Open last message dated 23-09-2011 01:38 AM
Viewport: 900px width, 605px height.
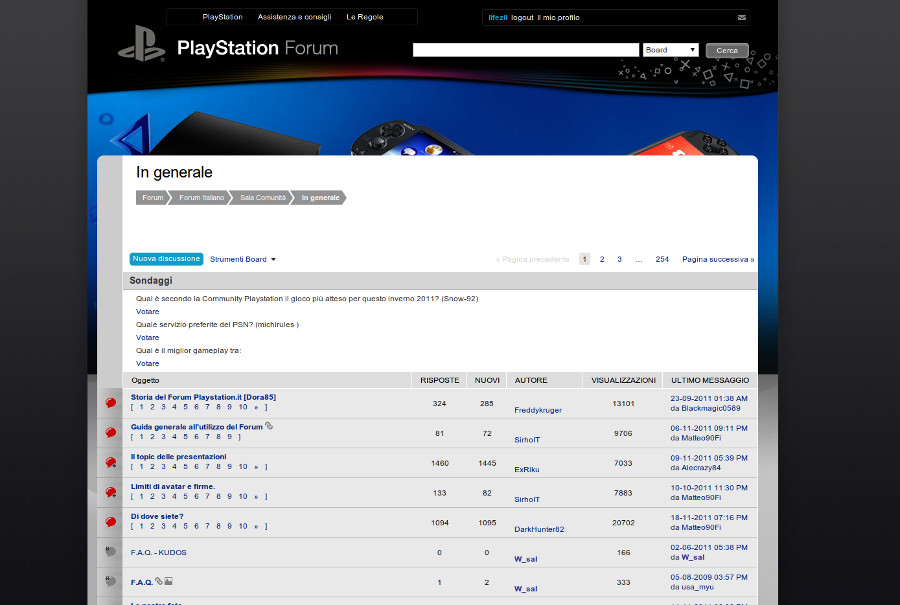709,398
